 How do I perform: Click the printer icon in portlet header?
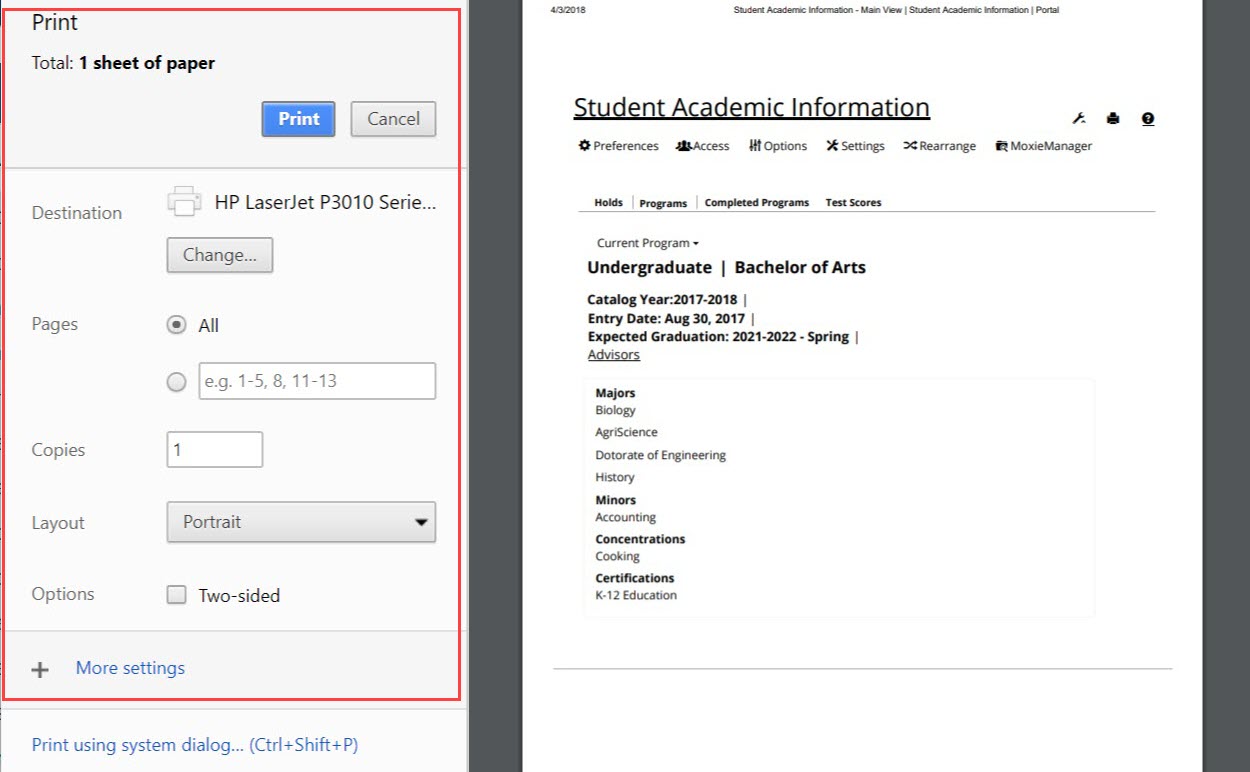pyautogui.click(x=1113, y=119)
